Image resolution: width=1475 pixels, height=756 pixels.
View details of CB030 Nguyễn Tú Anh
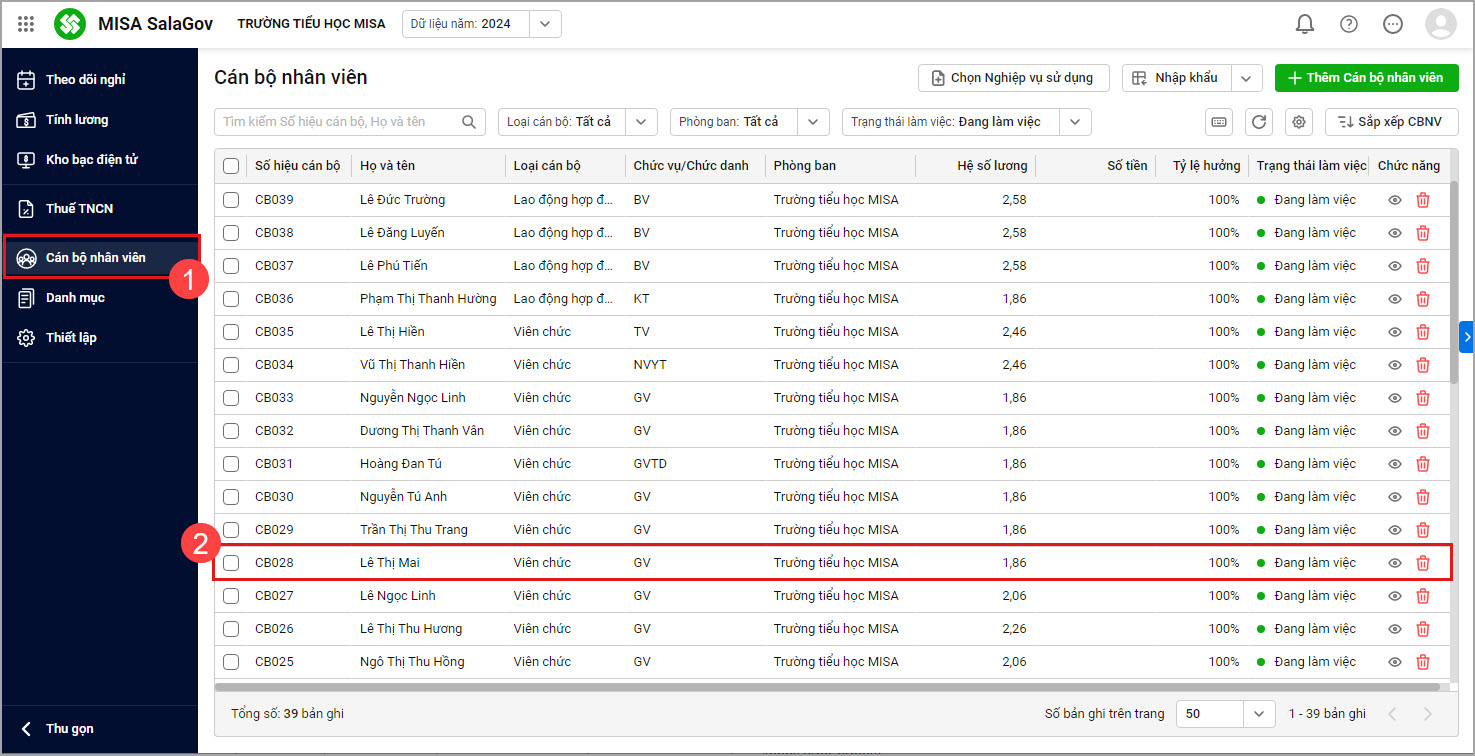click(x=1395, y=497)
